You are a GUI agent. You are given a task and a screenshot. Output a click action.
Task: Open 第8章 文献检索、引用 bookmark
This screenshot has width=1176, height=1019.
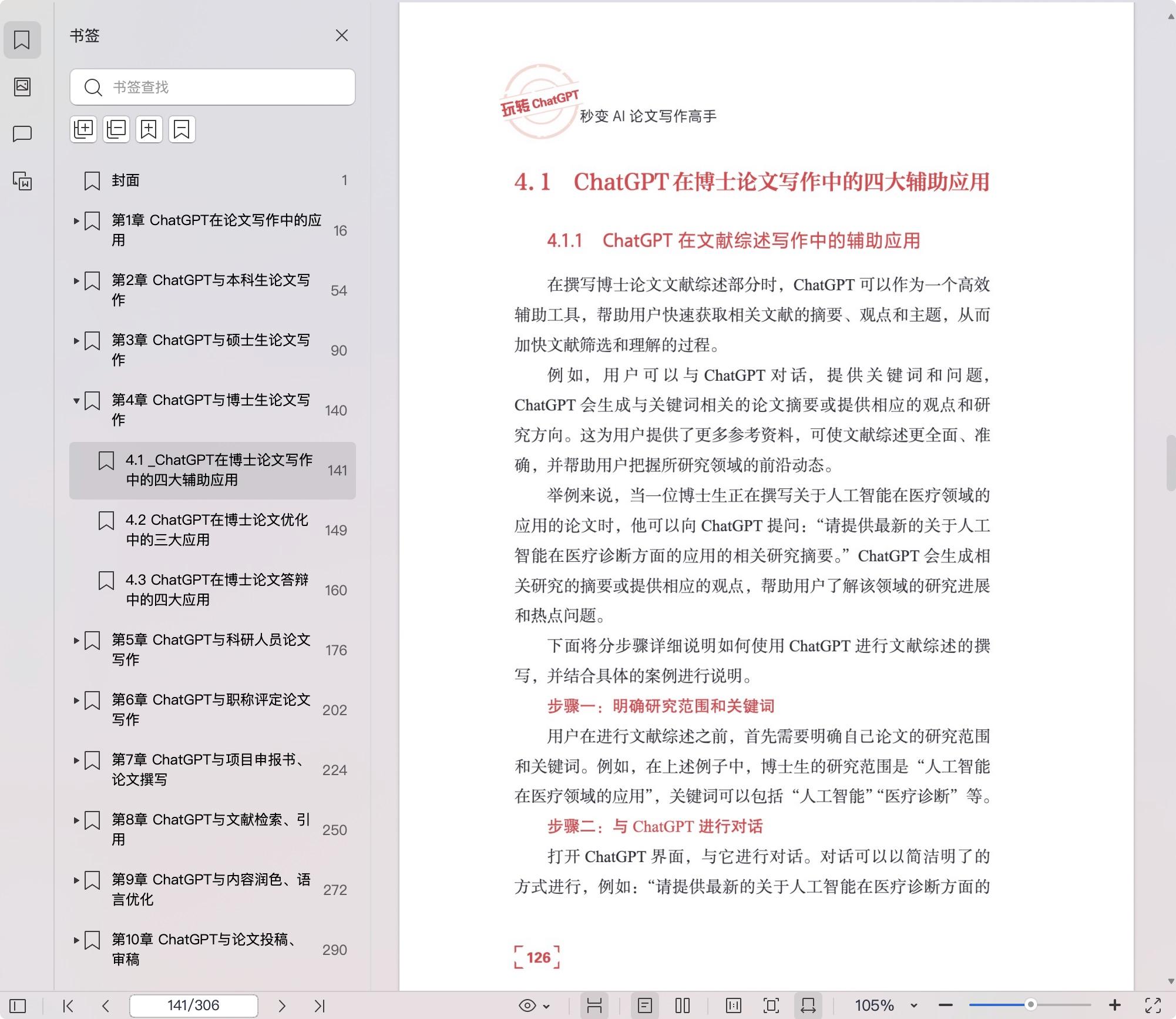click(x=211, y=830)
